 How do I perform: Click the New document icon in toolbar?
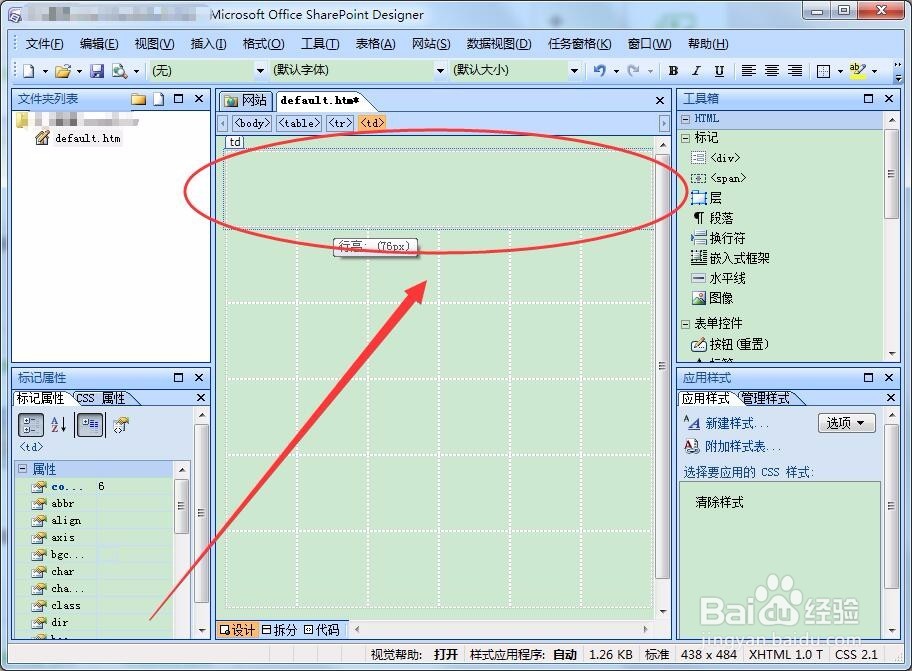click(28, 71)
